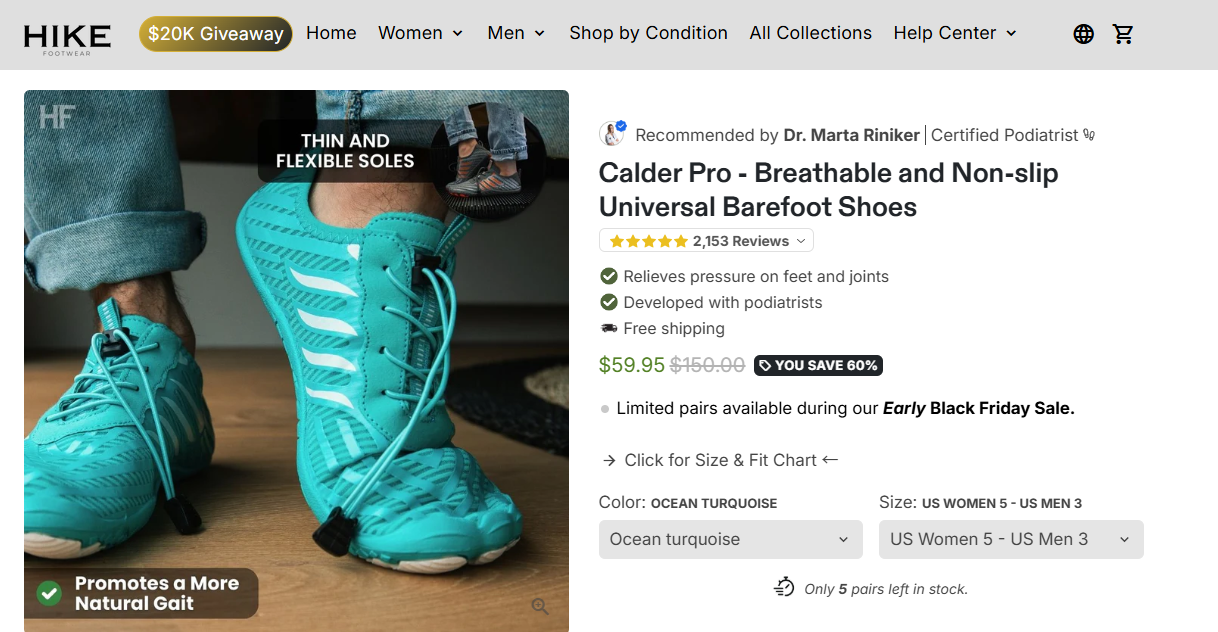Open All Collections menu item
Screen dimensions: 1218x632
810,33
